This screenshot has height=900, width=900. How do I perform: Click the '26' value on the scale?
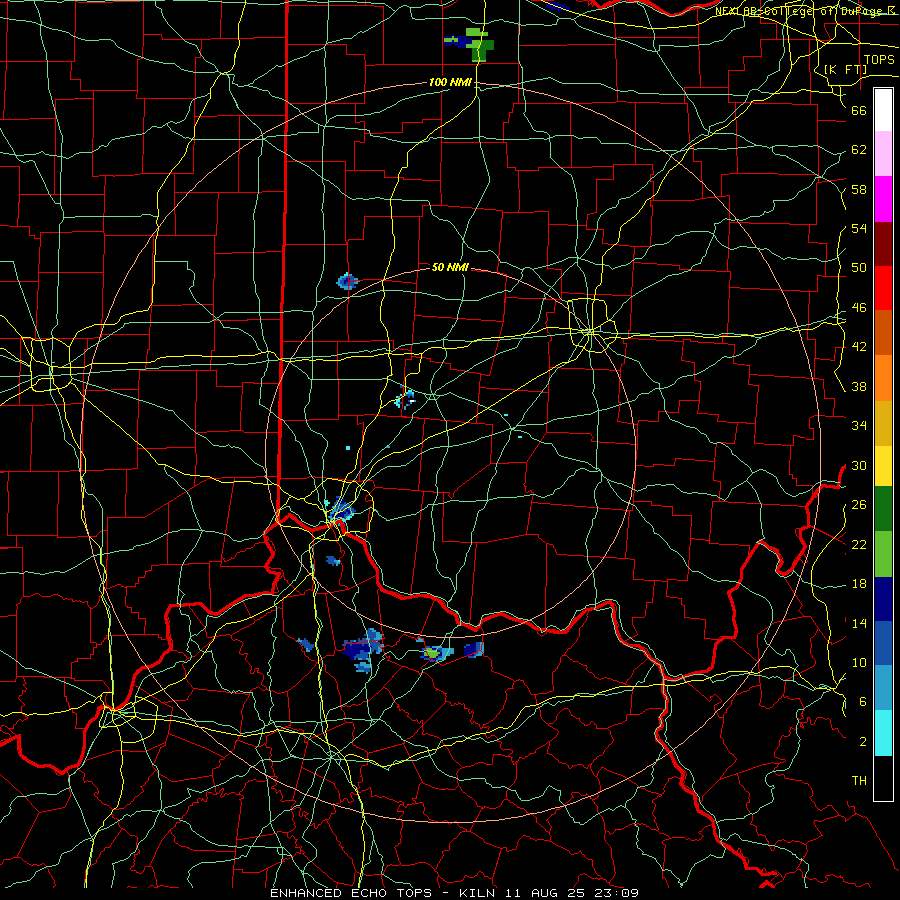[859, 505]
